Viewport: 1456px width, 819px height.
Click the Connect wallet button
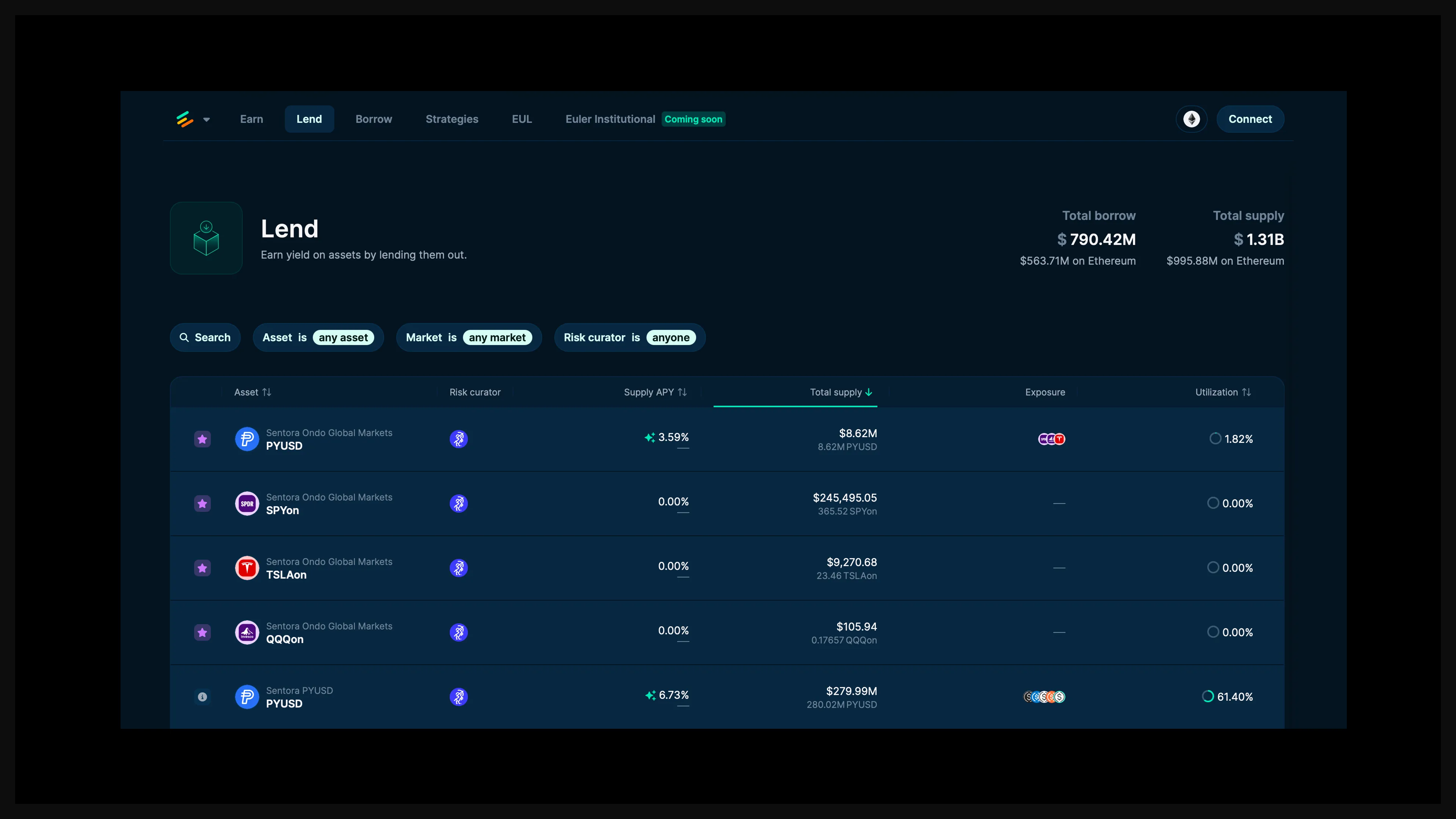point(1250,119)
